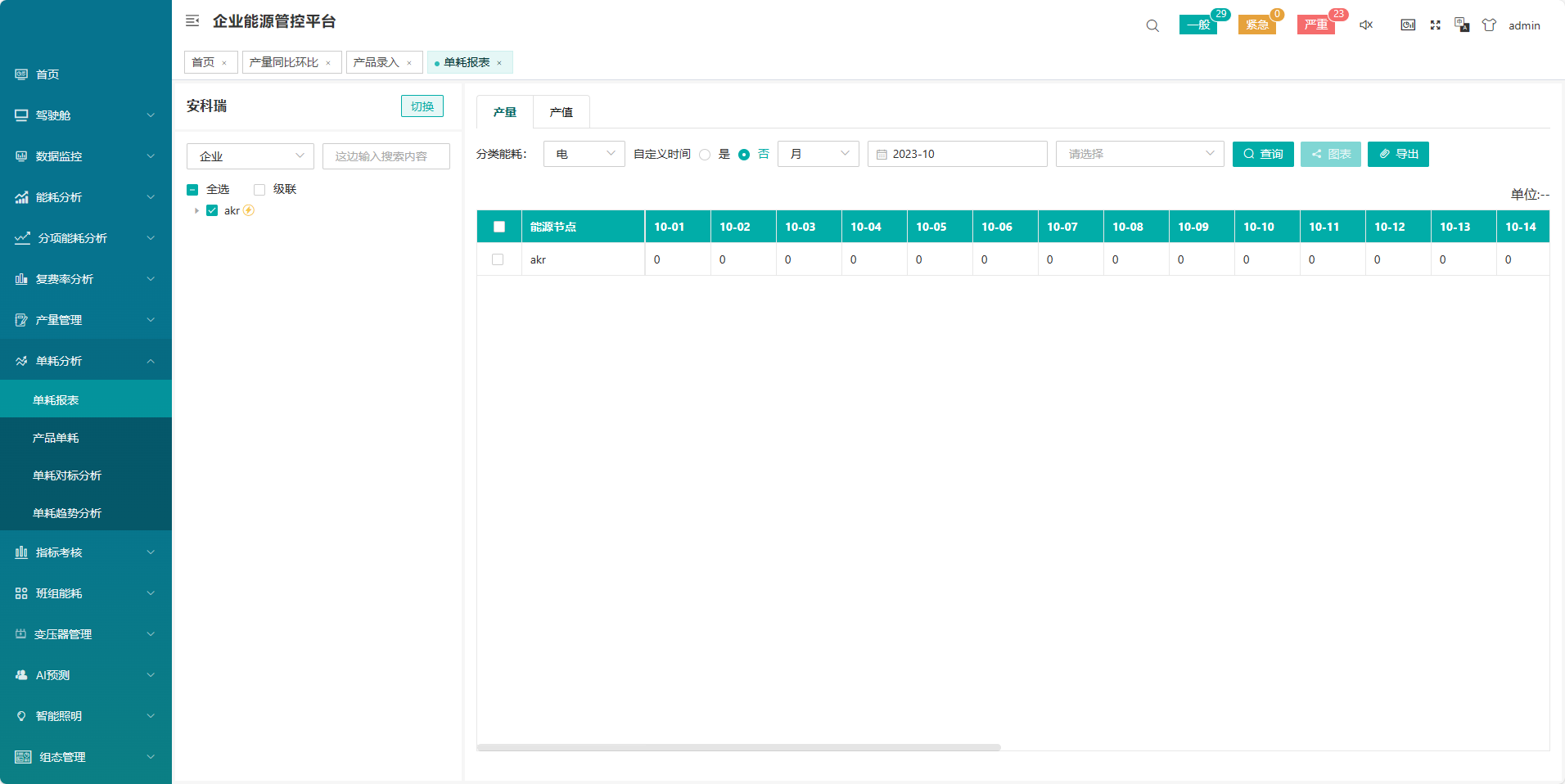Click the search magnifier icon in header

(x=1152, y=25)
